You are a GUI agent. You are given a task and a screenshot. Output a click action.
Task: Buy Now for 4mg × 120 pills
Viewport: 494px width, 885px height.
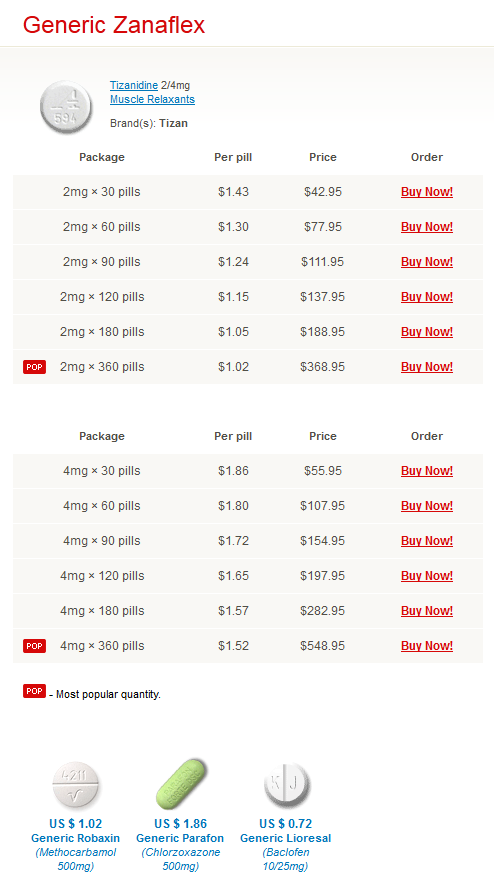(x=427, y=576)
